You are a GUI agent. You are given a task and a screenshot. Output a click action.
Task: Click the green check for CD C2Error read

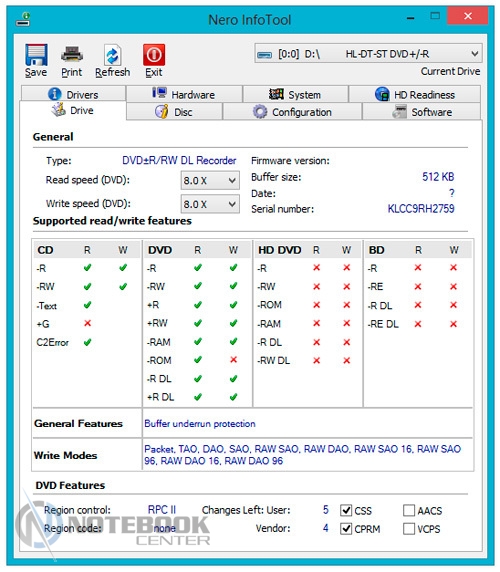pyautogui.click(x=88, y=342)
